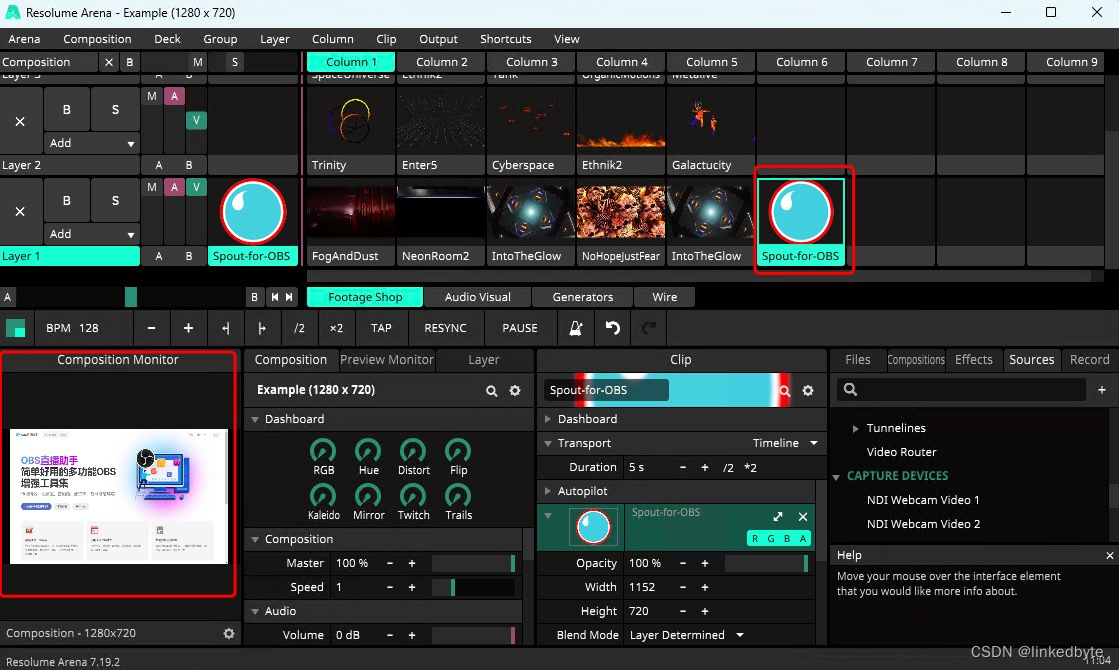Expand the Spout-for-OBS source to fullscreen arrows
The width and height of the screenshot is (1119, 670).
pyautogui.click(x=778, y=517)
